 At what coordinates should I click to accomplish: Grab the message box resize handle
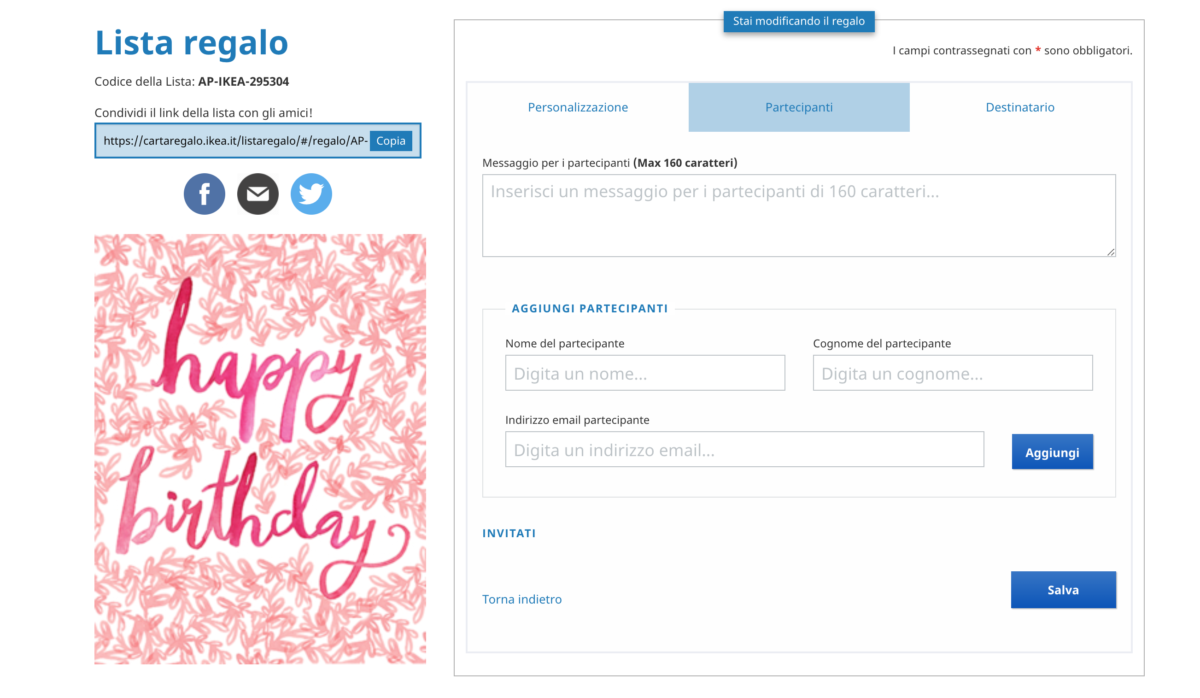(1111, 252)
